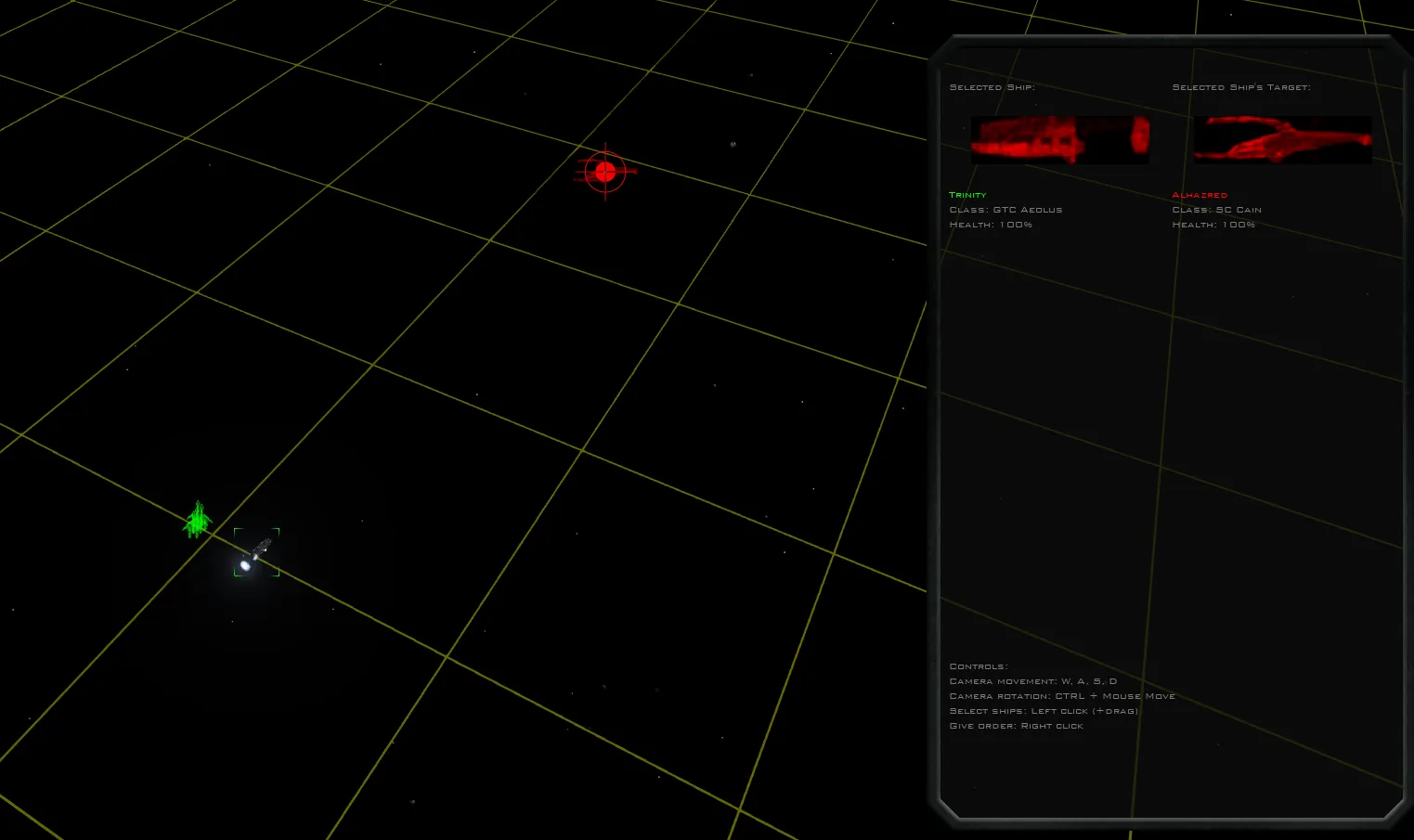The image size is (1414, 840).
Task: Click the green Trinity ship name
Action: point(967,195)
